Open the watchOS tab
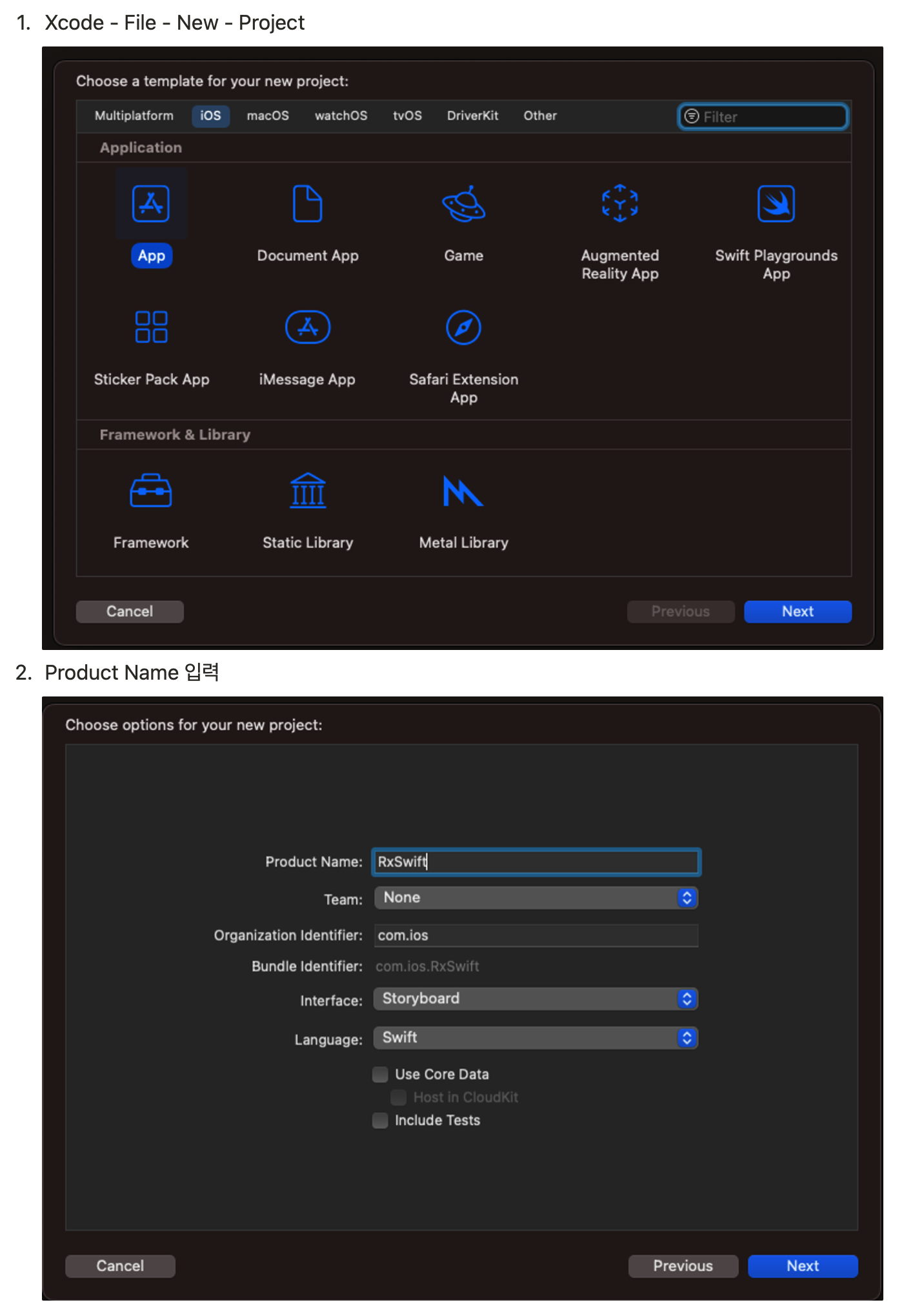This screenshot has width=924, height=1309. tap(341, 116)
